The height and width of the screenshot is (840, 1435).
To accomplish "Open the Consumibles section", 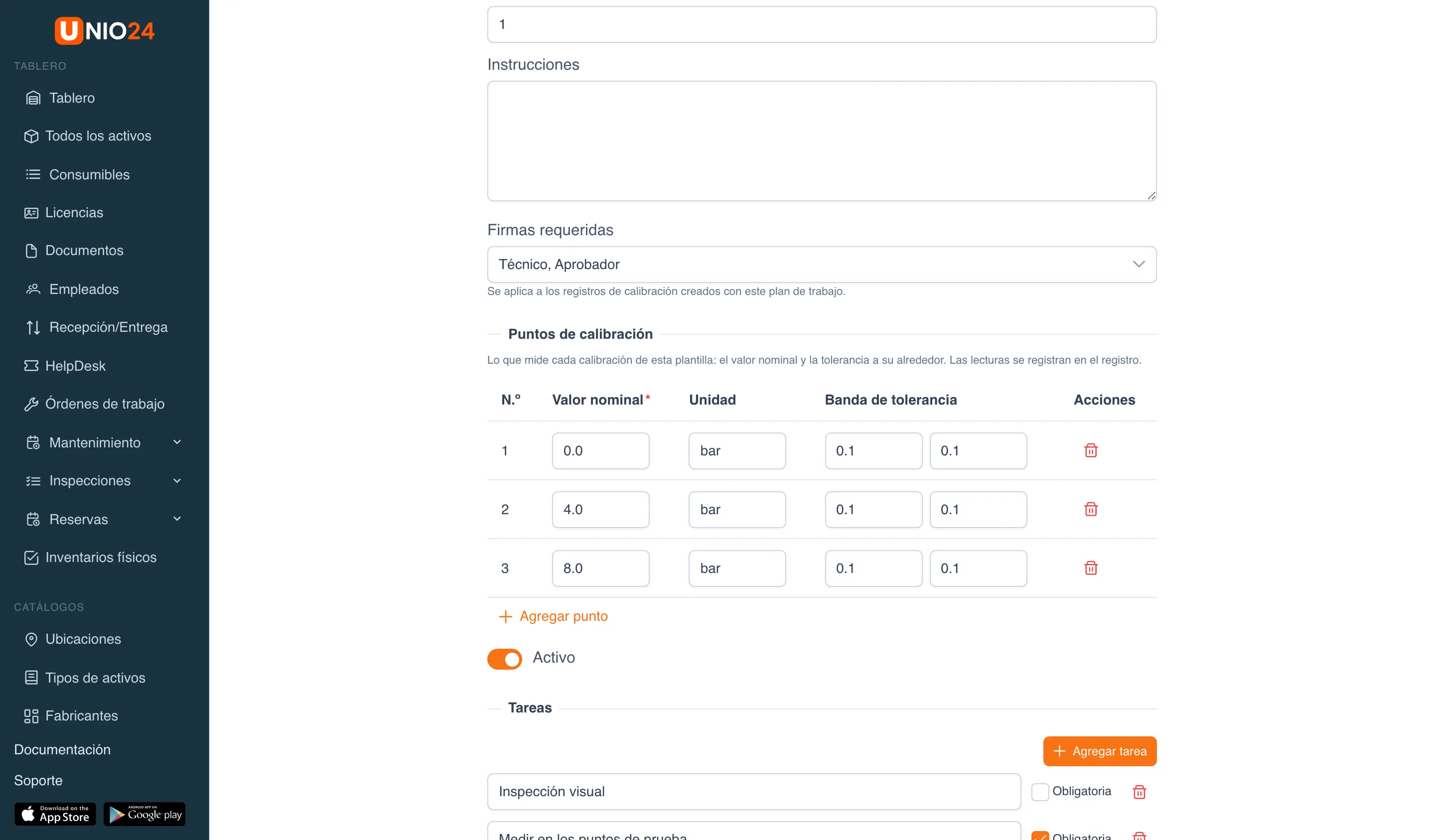I will click(89, 174).
